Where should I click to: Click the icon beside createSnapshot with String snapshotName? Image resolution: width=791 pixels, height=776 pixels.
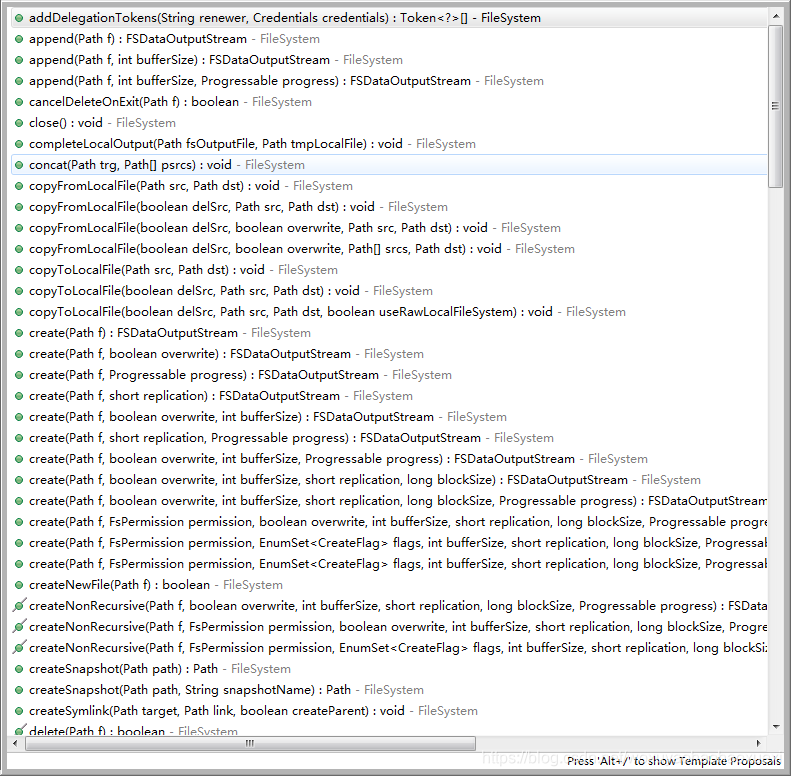pyautogui.click(x=19, y=690)
